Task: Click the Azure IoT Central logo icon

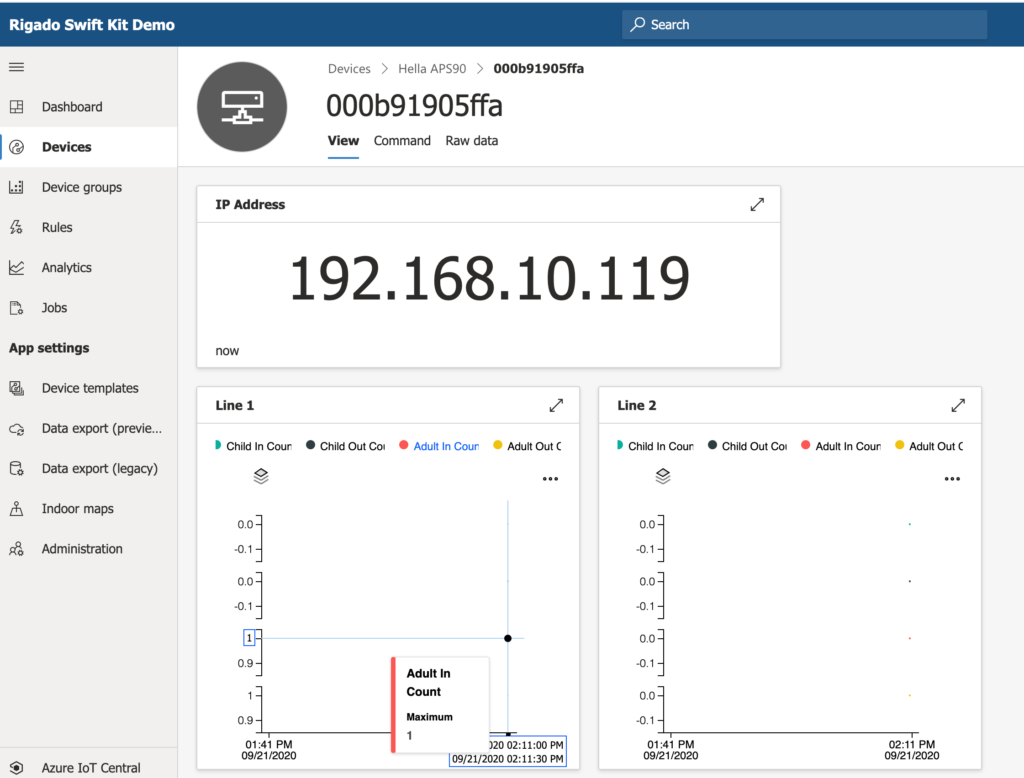Action: (16, 768)
